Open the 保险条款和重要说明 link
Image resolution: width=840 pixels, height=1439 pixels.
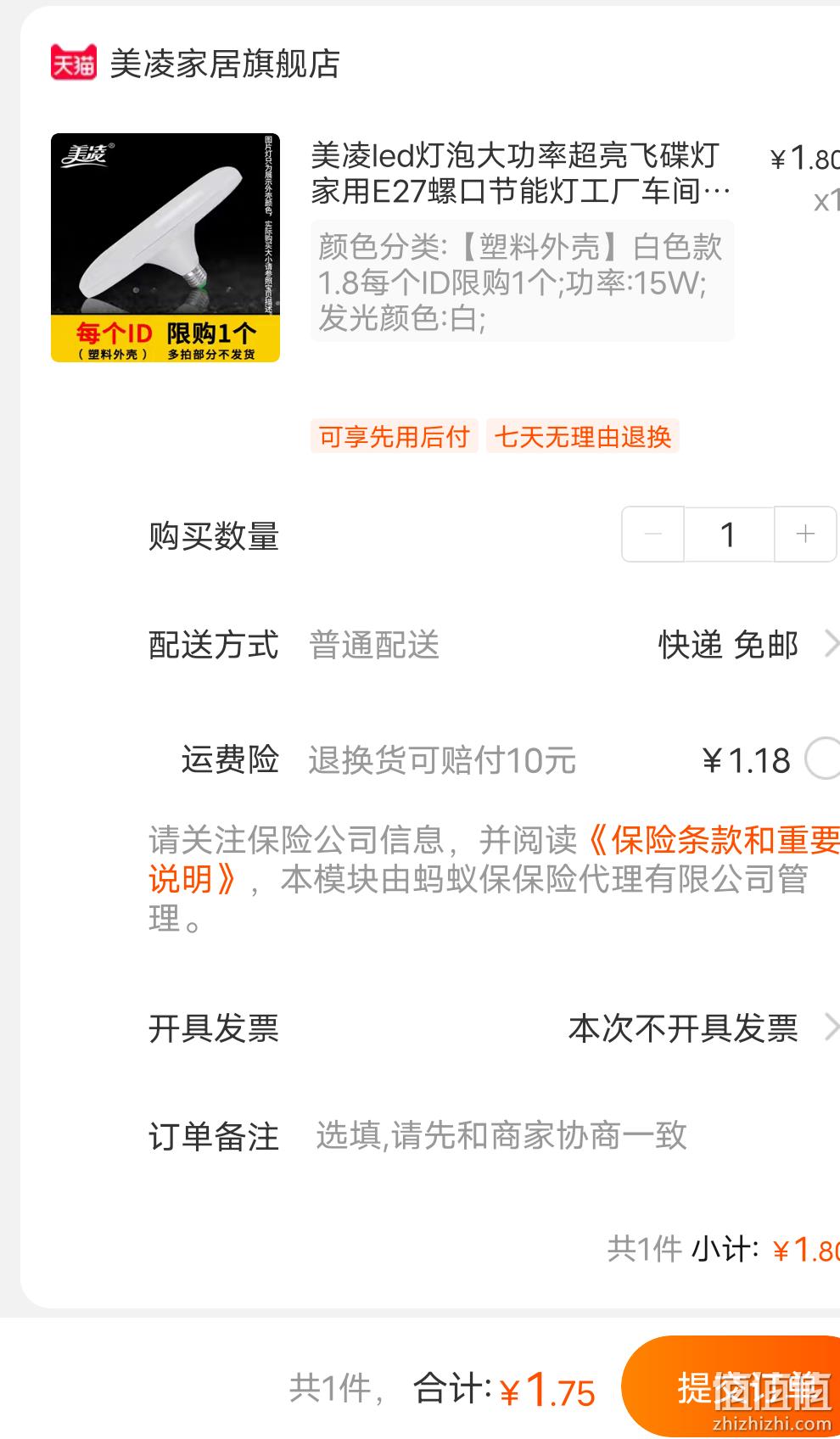coord(494,859)
